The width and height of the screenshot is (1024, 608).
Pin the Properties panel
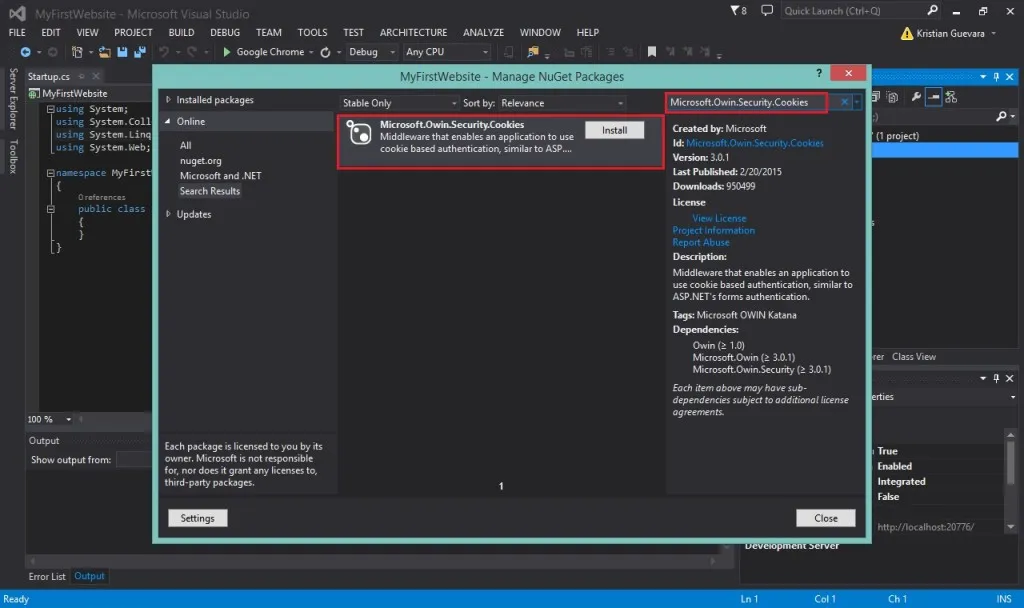tap(996, 378)
